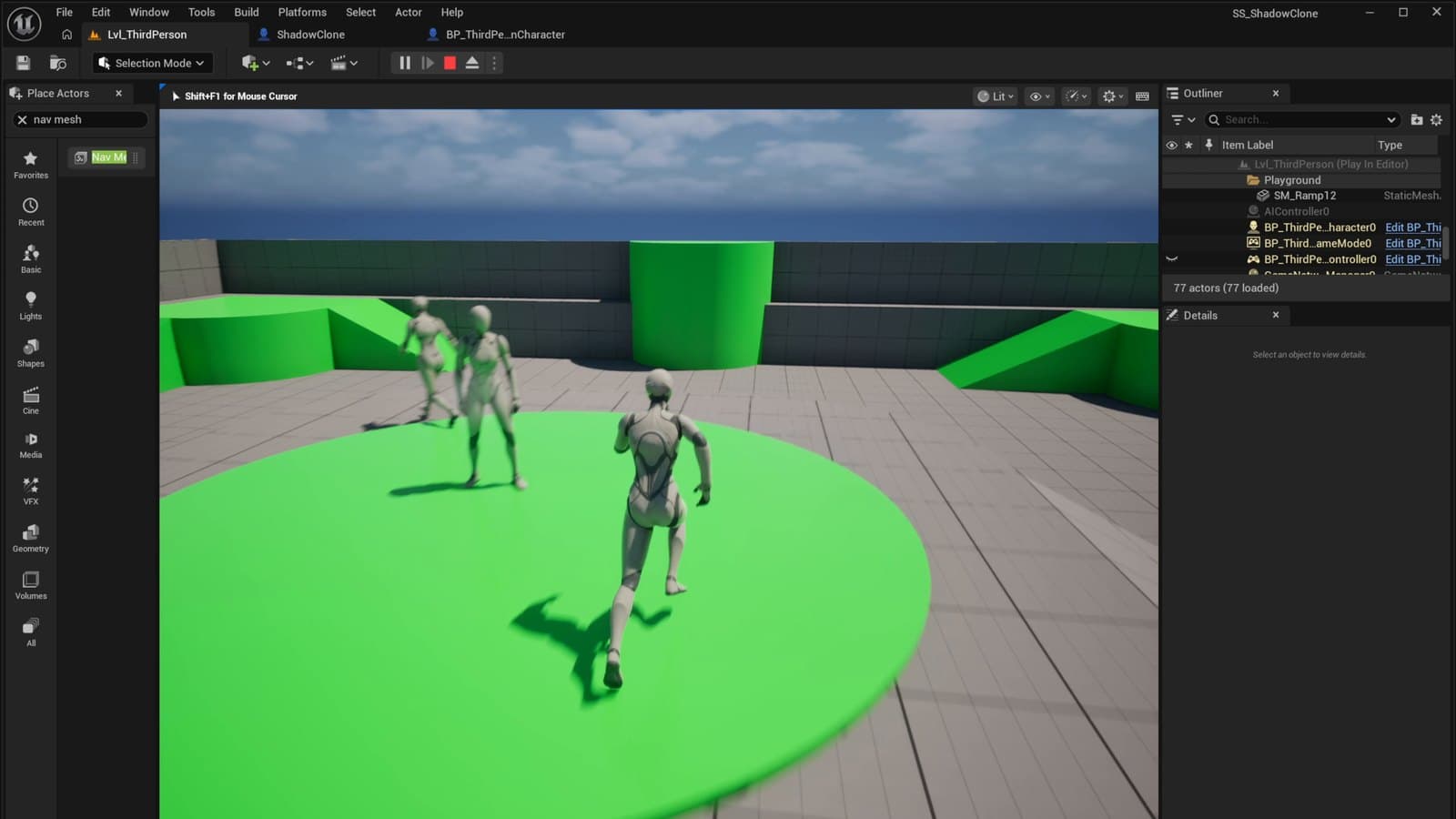Open the Cinematics clapperboard dropdown
Screen dimensions: 1456x819
click(x=344, y=63)
